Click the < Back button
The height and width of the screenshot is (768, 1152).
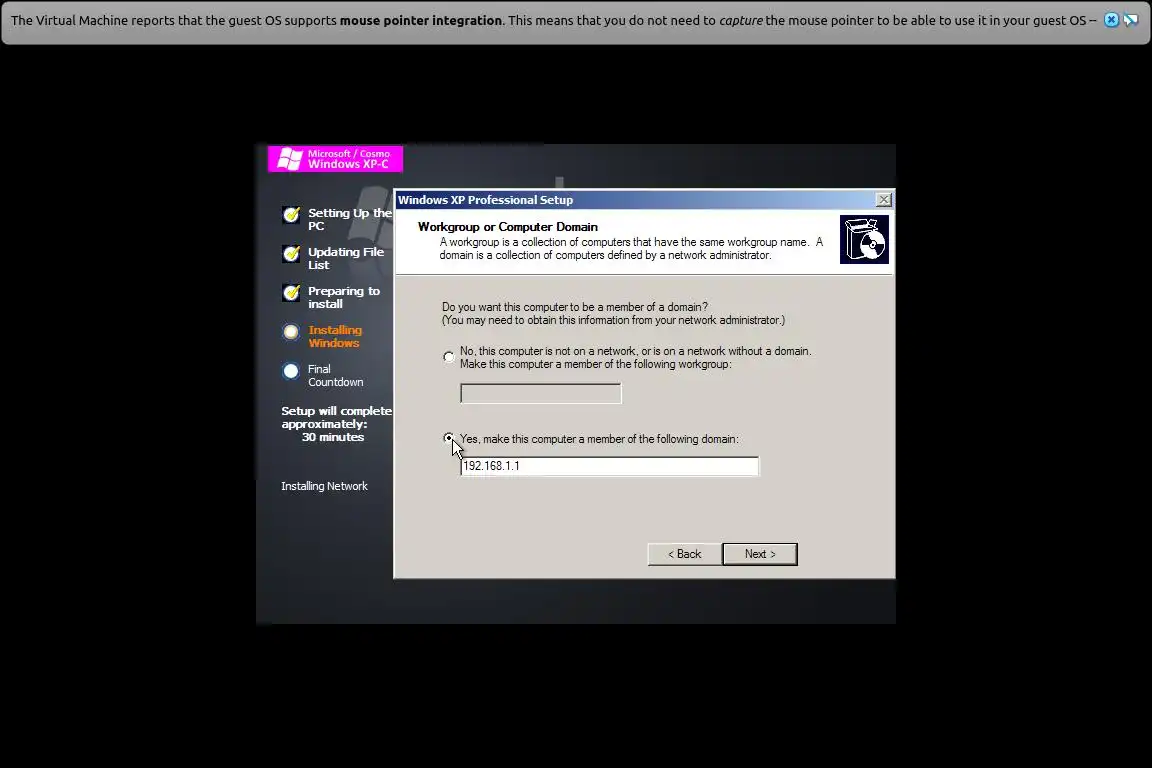click(x=684, y=554)
